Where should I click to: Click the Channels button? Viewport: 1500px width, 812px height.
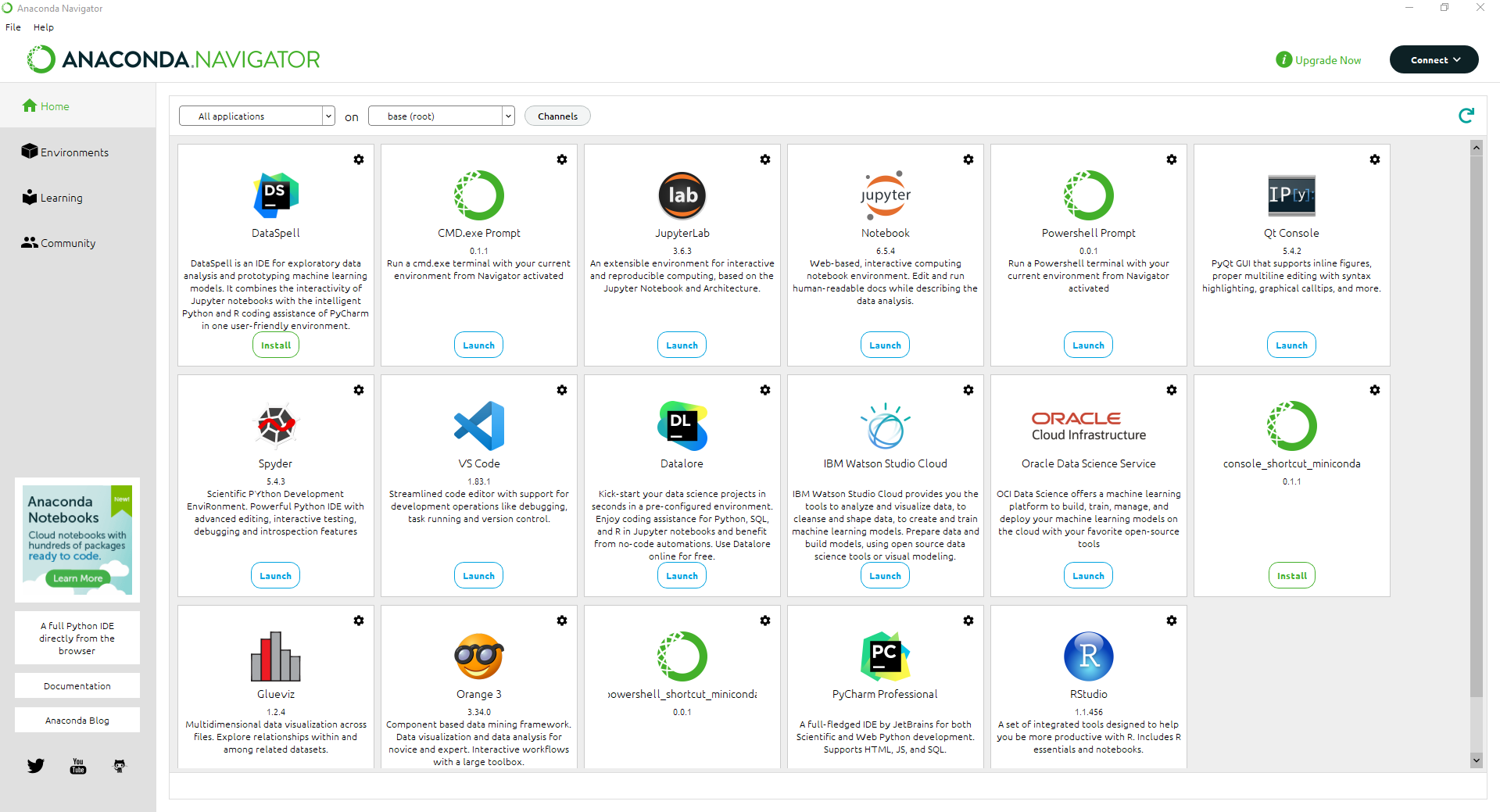(557, 116)
